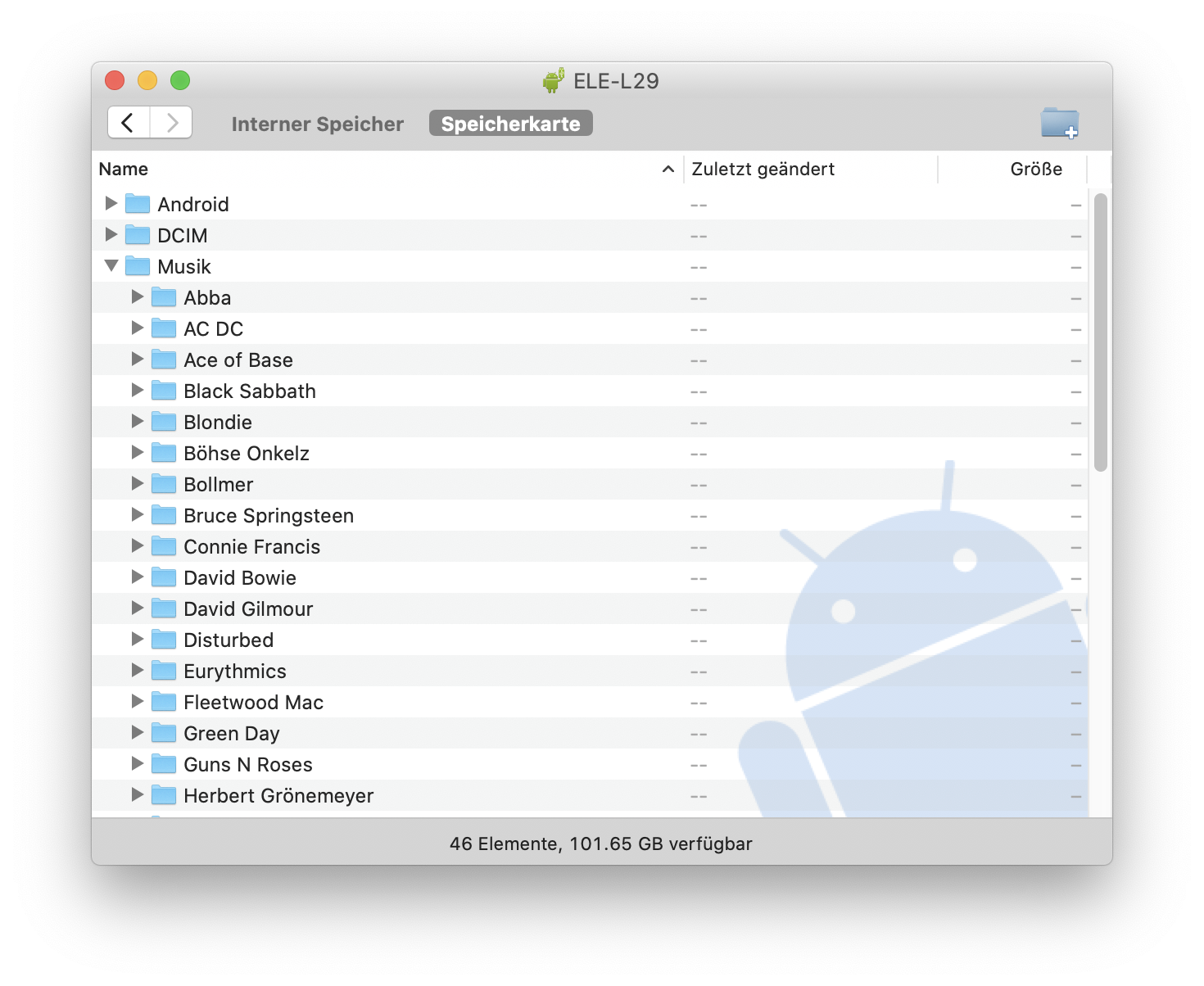Expand the Blondie folder
The height and width of the screenshot is (986, 1204).
tap(138, 421)
